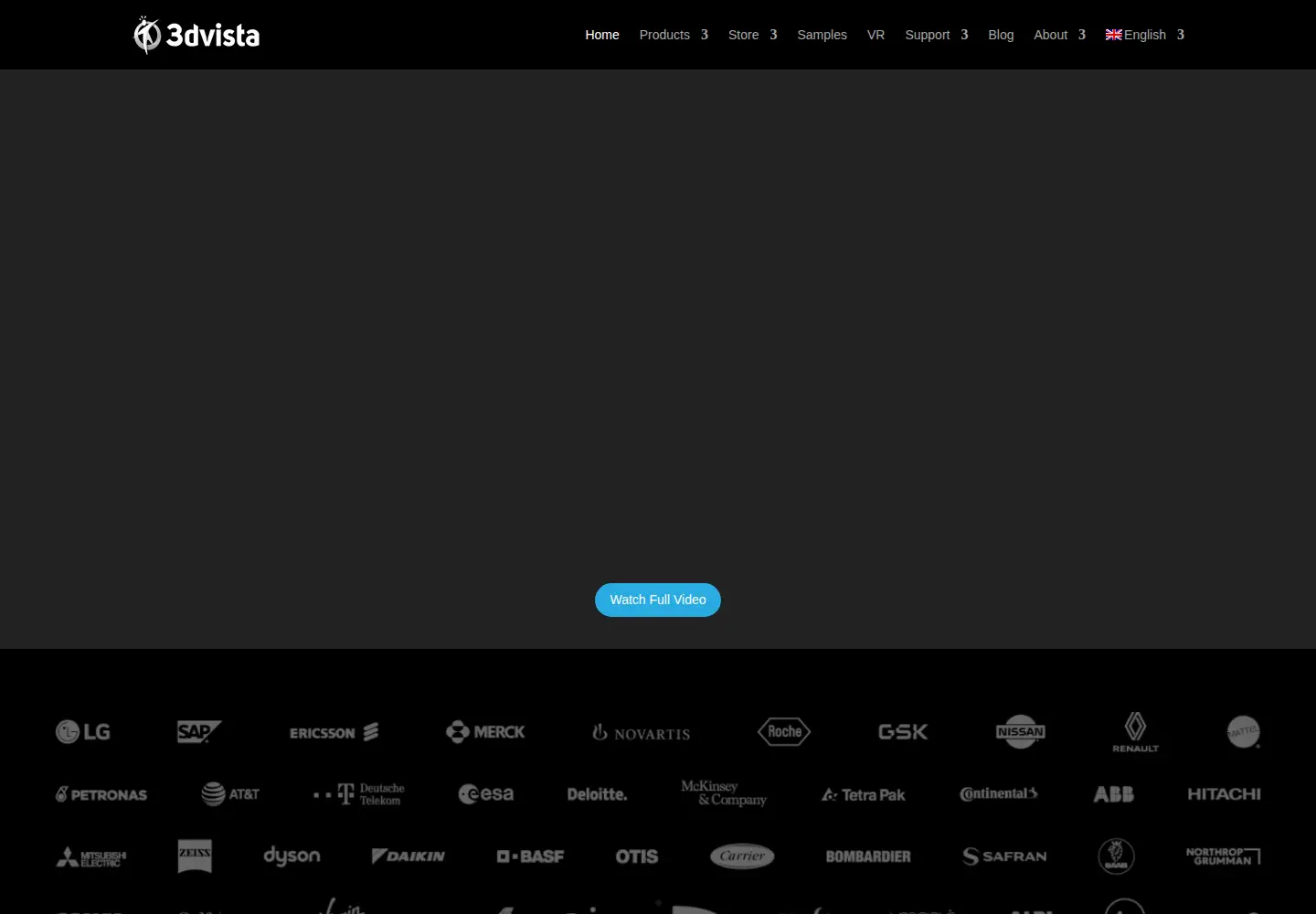
Task: Go to the VR page
Action: (x=876, y=35)
